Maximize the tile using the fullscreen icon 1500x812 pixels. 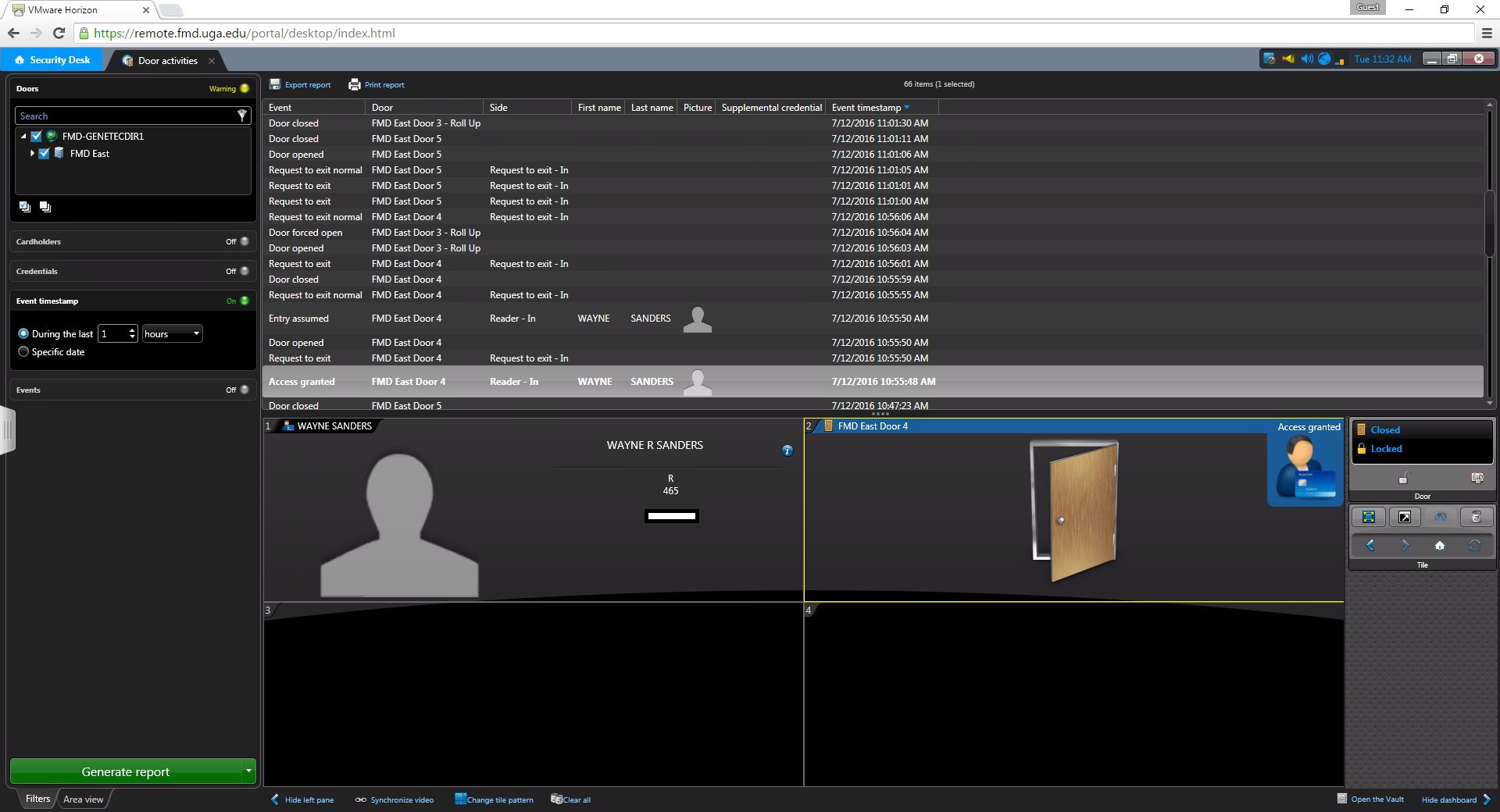point(1369,517)
